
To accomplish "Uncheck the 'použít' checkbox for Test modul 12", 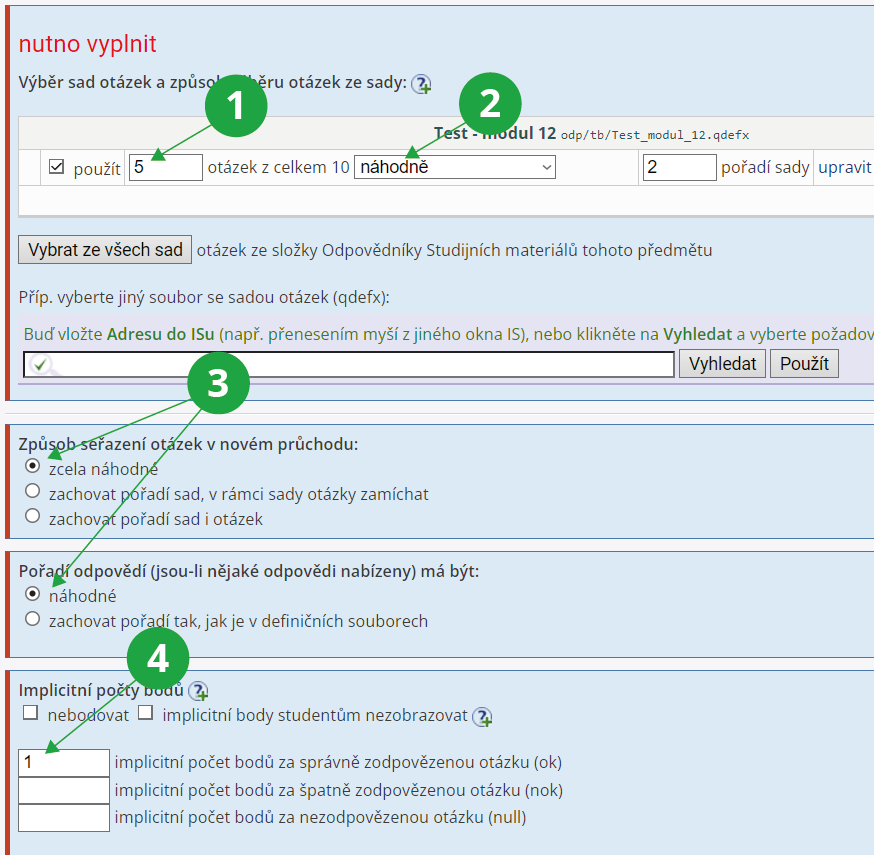I will 57,167.
